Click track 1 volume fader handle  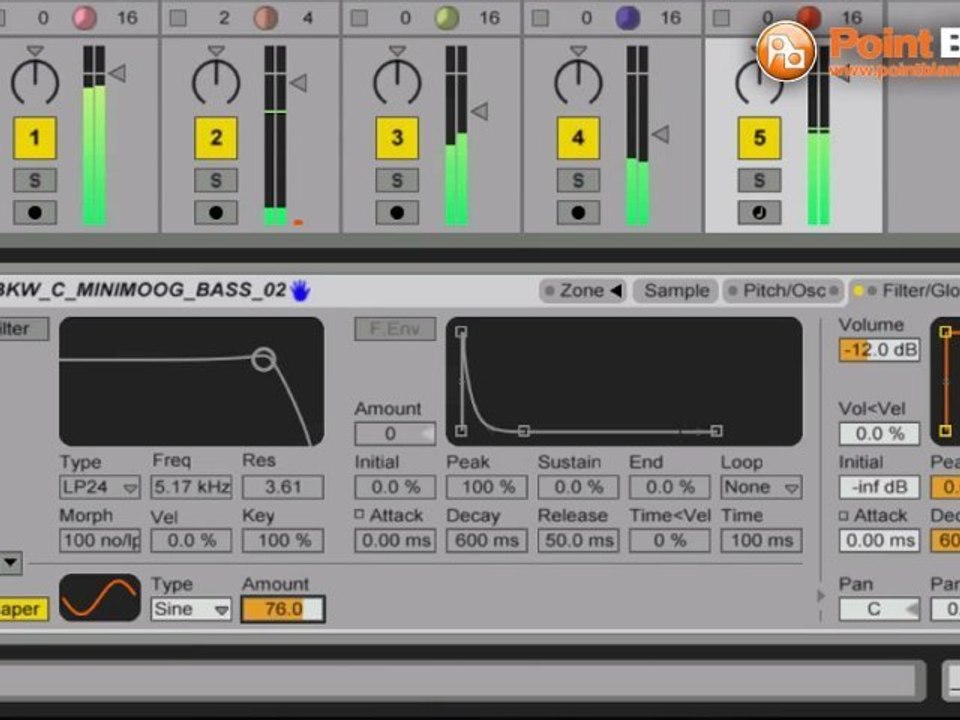pyautogui.click(x=118, y=74)
